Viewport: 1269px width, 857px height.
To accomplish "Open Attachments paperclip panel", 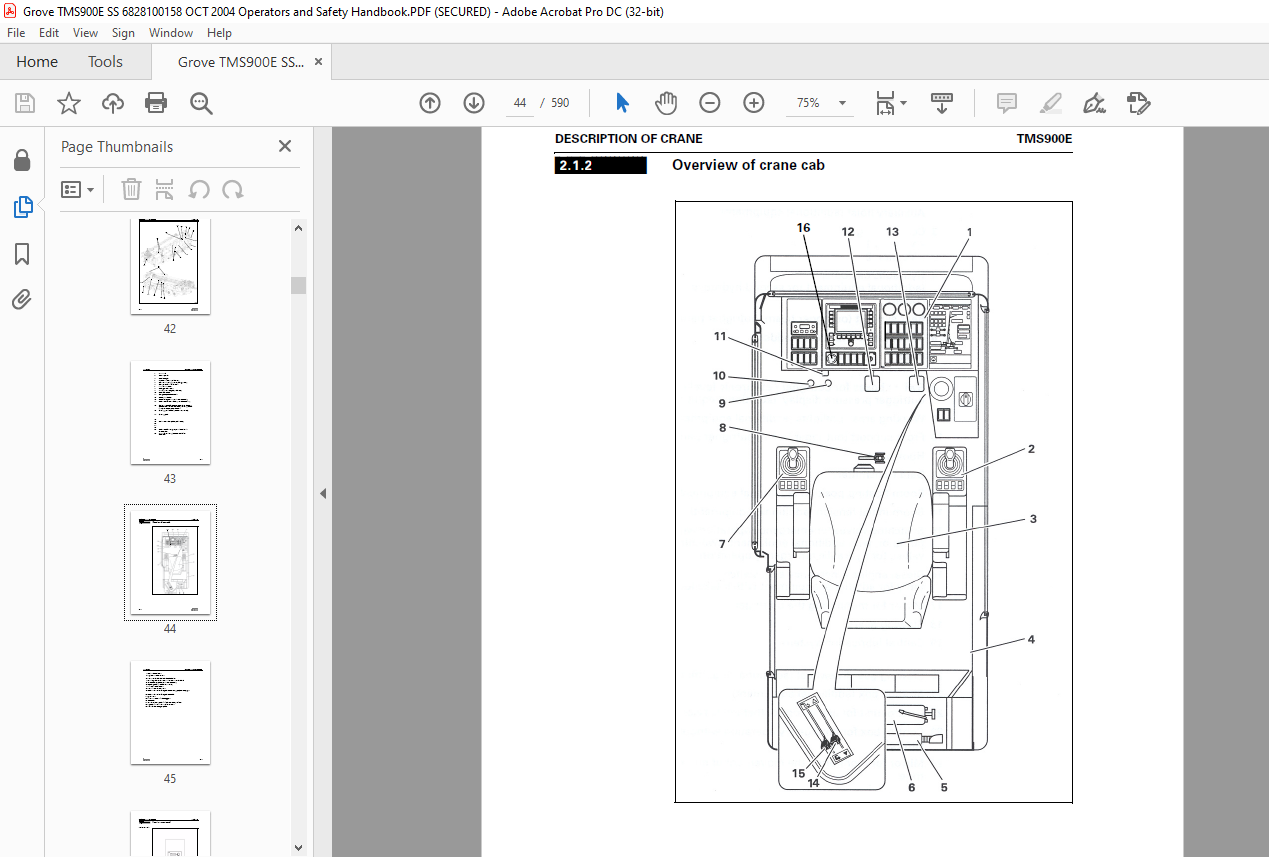I will coord(22,299).
